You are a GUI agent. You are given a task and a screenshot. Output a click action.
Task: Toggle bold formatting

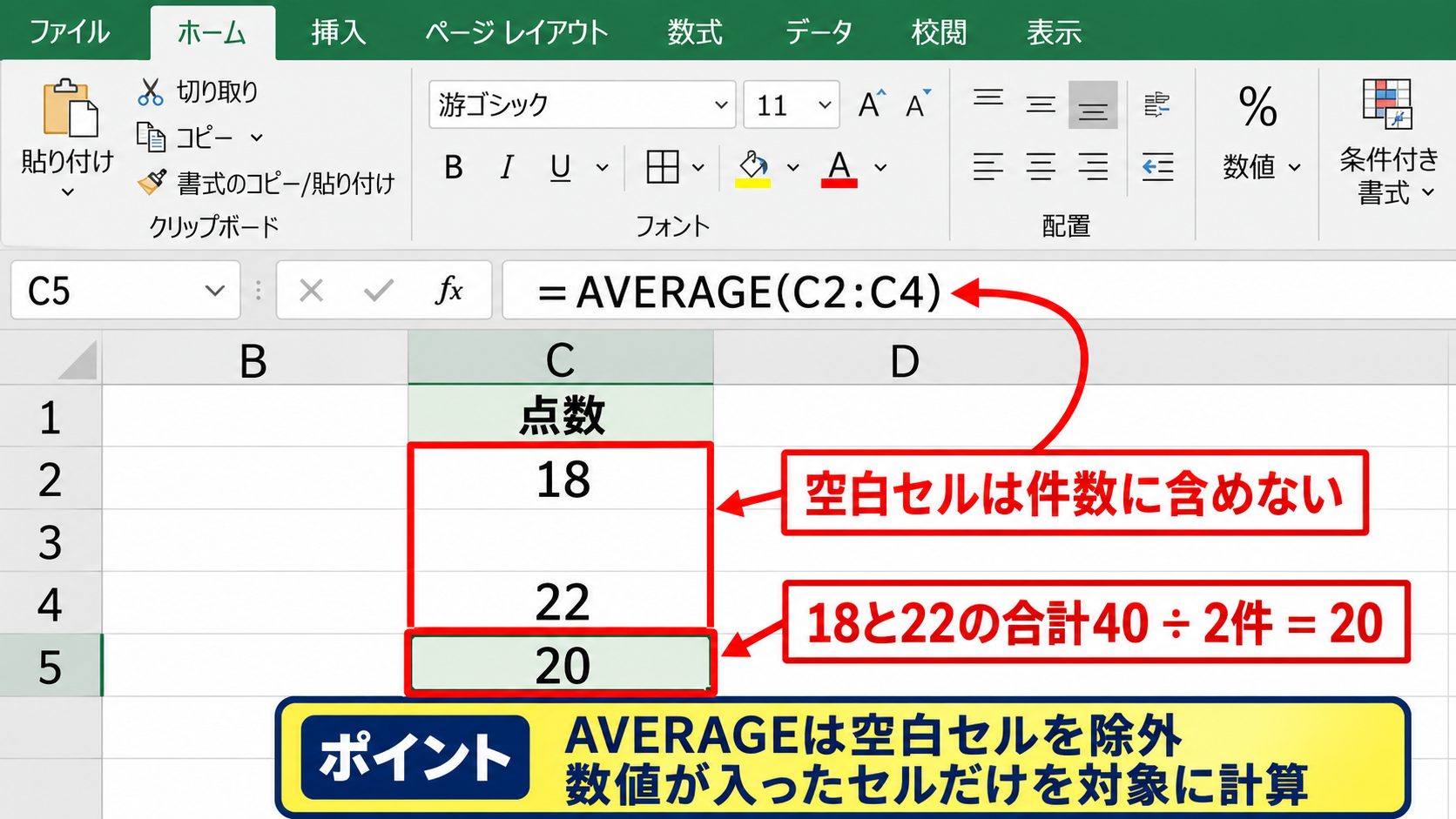click(x=454, y=167)
